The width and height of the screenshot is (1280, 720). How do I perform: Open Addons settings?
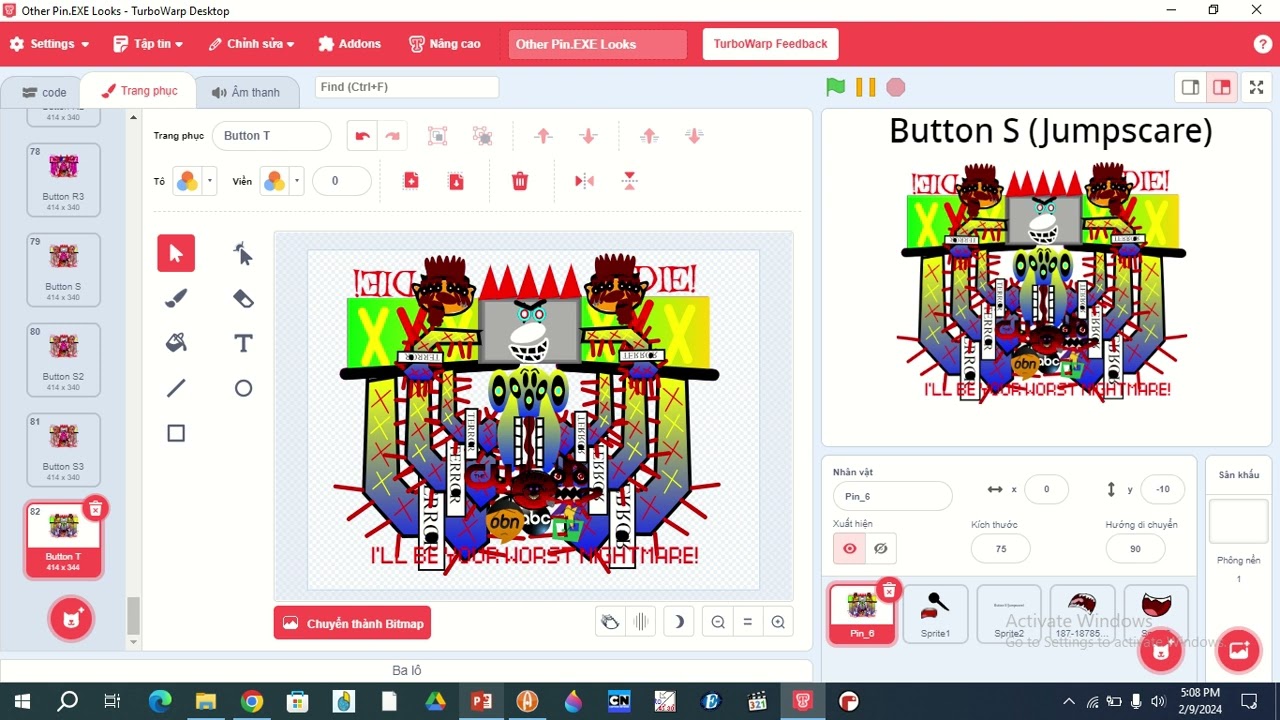(349, 44)
